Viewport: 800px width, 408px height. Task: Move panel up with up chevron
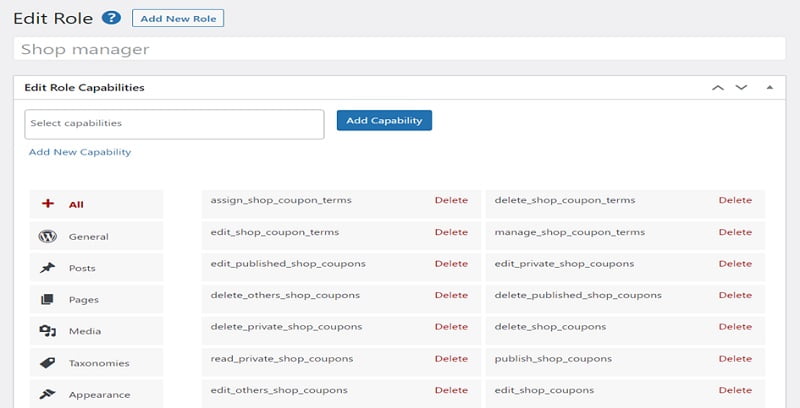click(x=718, y=88)
